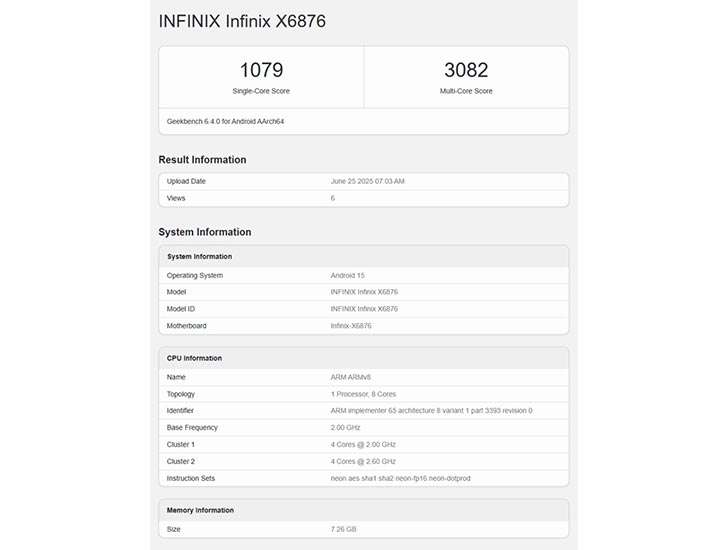This screenshot has width=728, height=550.
Task: Click the Instruction Sets label
Action: (x=191, y=478)
